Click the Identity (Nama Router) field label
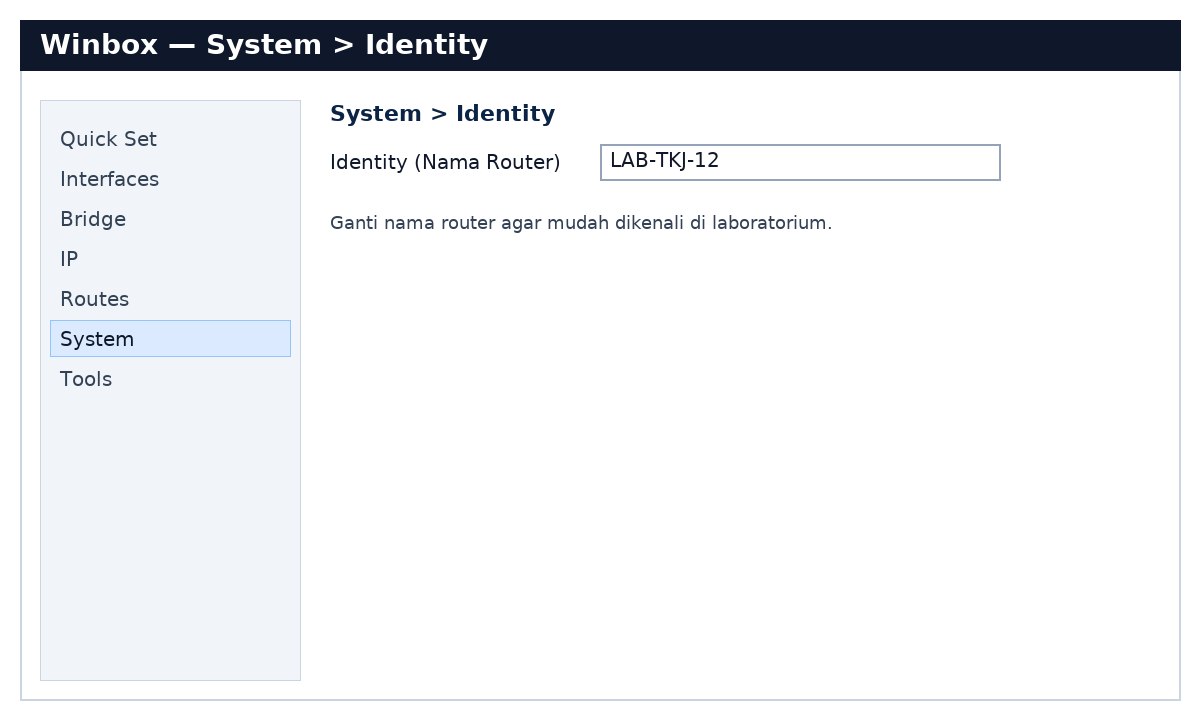Screen dimensions: 1200x720 point(445,162)
